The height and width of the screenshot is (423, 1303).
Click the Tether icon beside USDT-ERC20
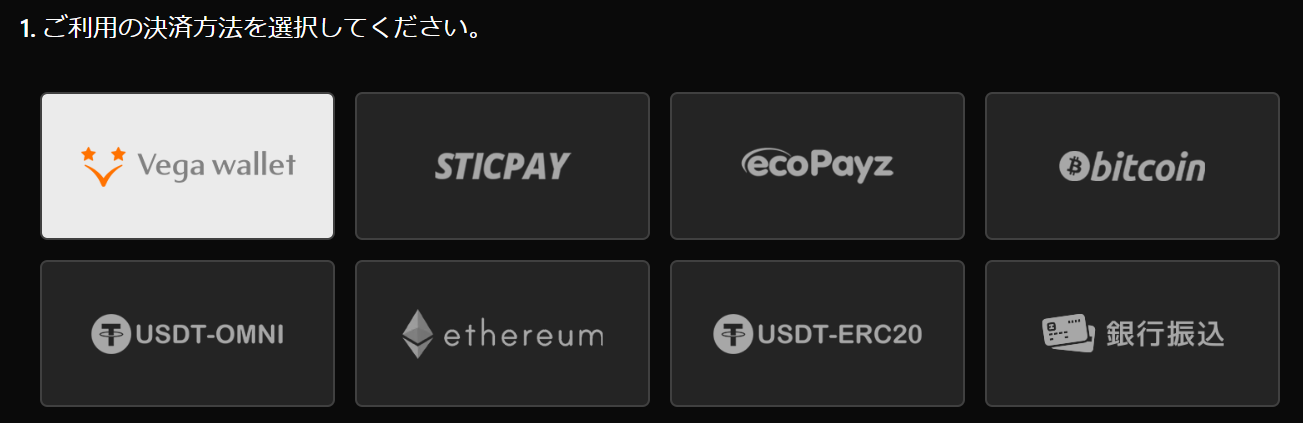[733, 333]
